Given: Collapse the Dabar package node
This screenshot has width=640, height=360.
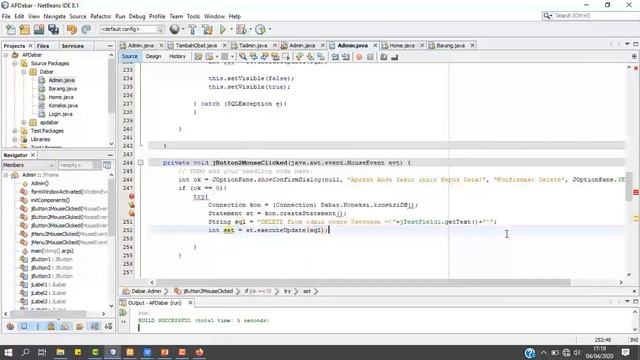Looking at the screenshot, I should pyautogui.click(x=24, y=72).
